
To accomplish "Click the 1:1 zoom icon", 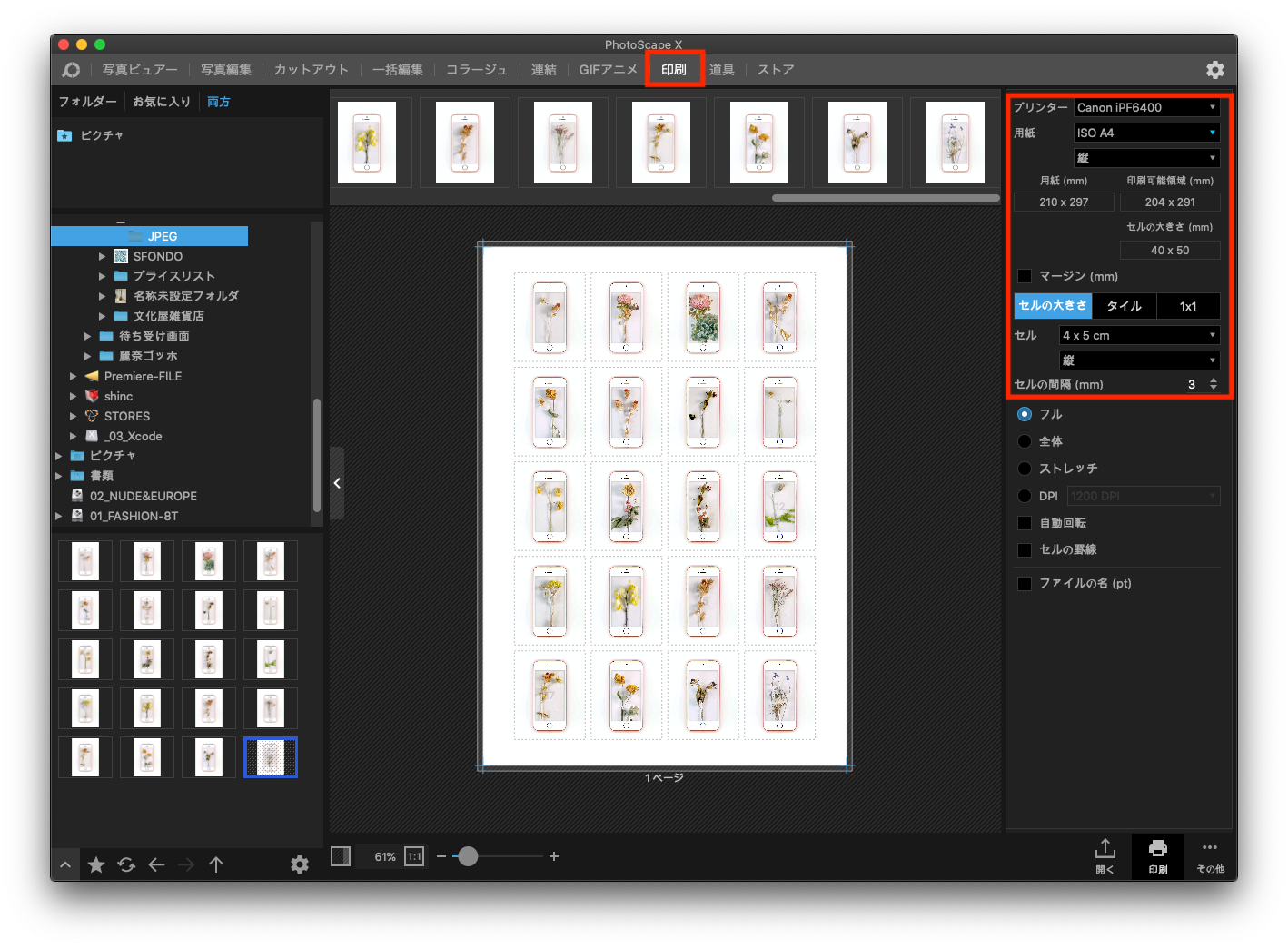I will tap(414, 856).
